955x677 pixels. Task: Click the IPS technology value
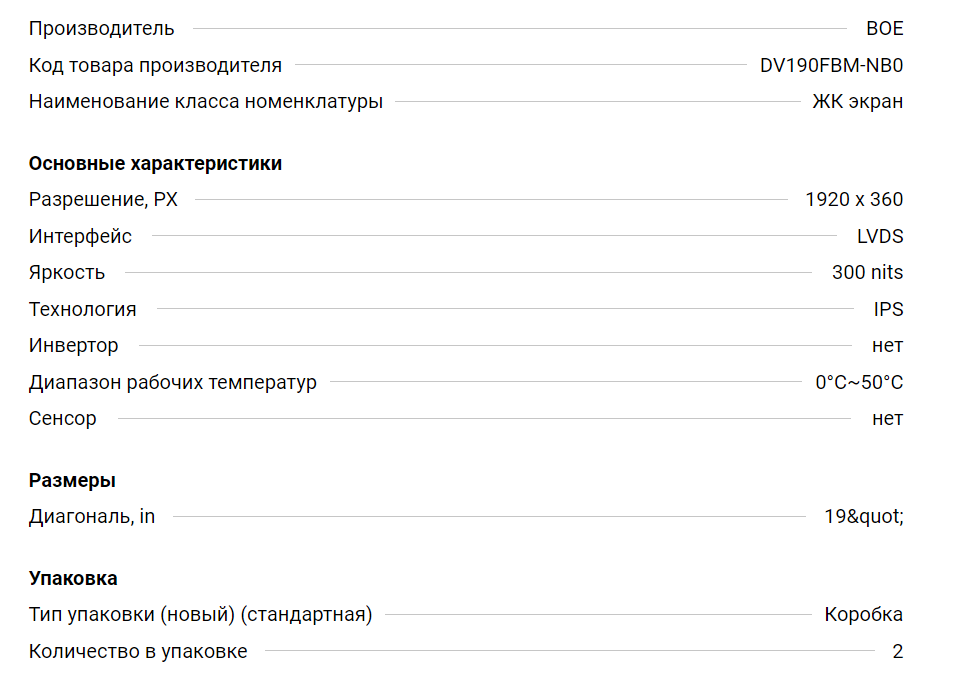888,310
